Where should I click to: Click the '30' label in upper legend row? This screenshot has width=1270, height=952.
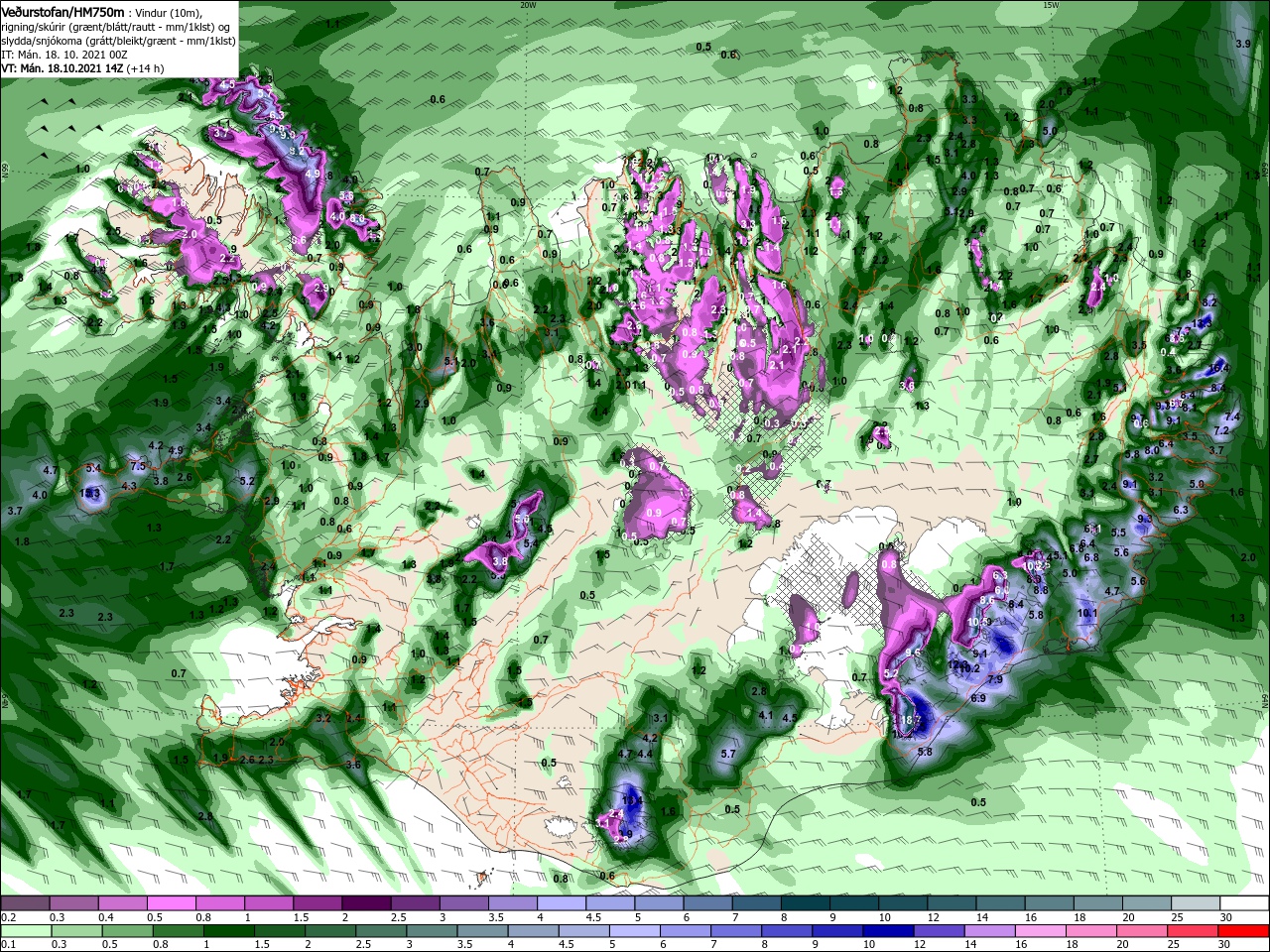(1226, 917)
